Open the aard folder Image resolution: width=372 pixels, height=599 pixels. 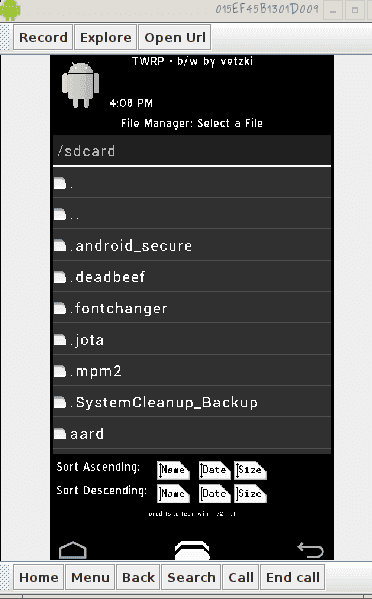pyautogui.click(x=192, y=433)
